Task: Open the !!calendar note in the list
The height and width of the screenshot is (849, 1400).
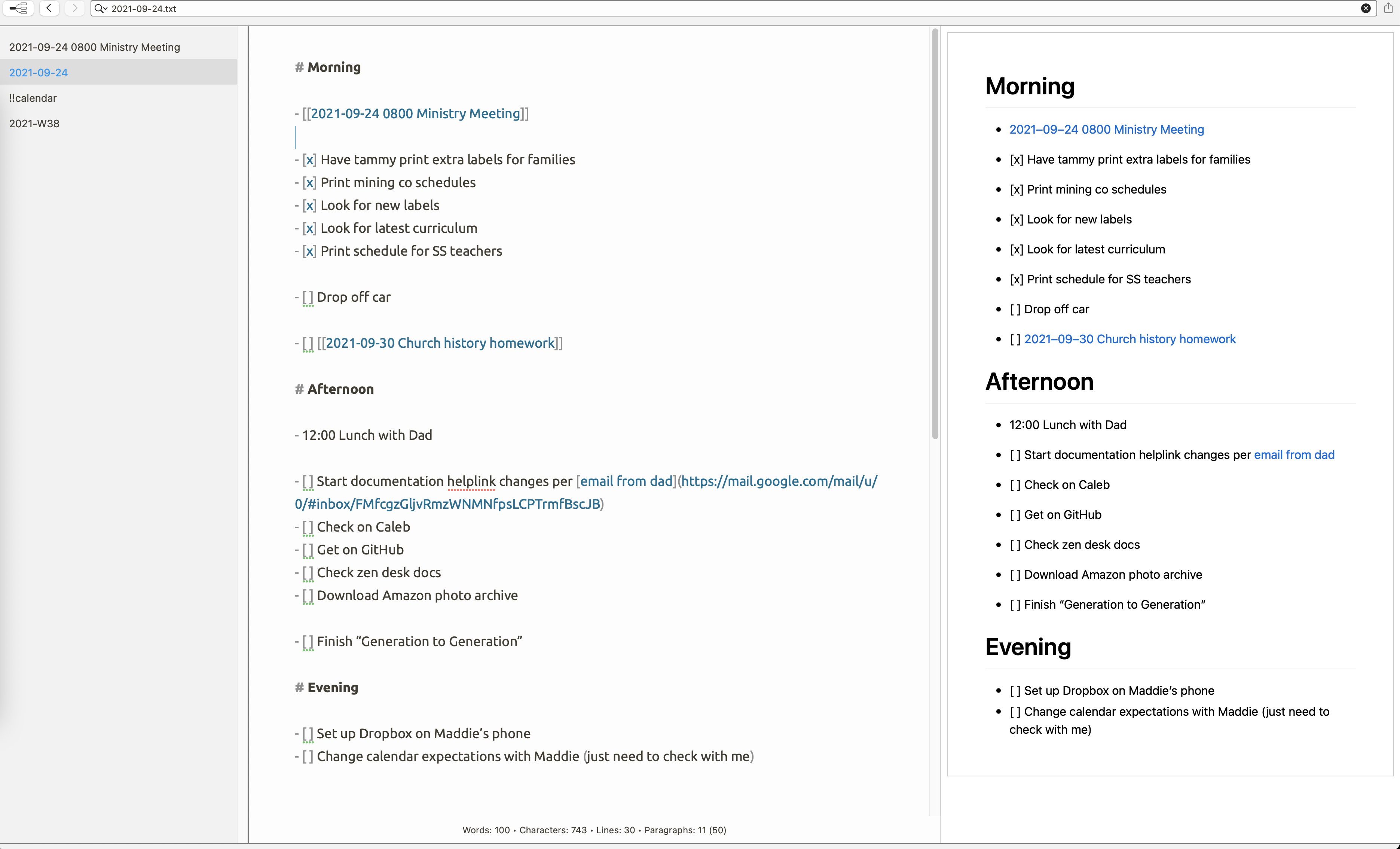Action: pos(33,98)
